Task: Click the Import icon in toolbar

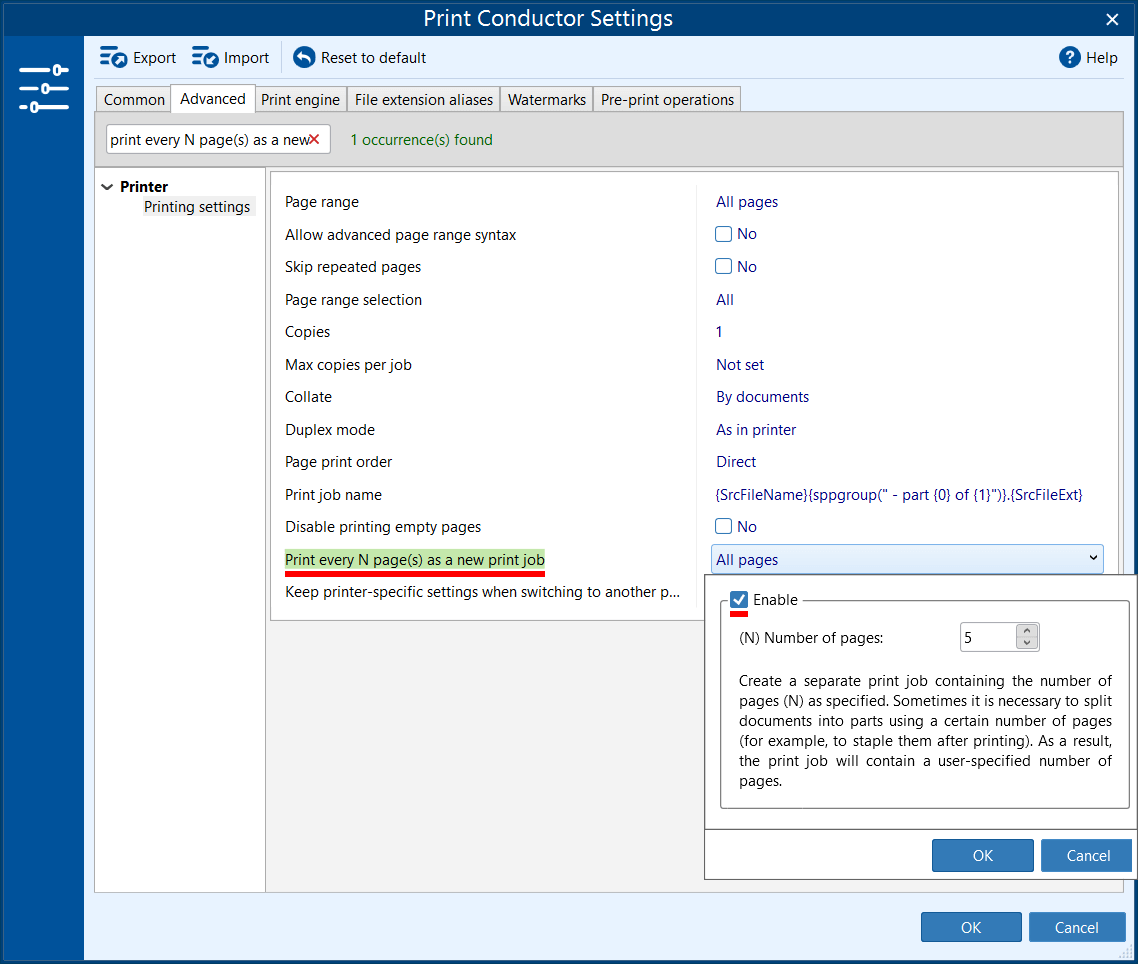Action: [x=205, y=58]
